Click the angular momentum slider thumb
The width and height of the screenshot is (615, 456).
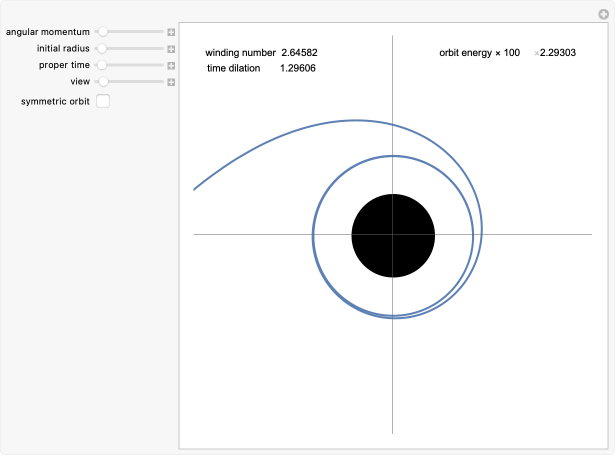coord(102,32)
